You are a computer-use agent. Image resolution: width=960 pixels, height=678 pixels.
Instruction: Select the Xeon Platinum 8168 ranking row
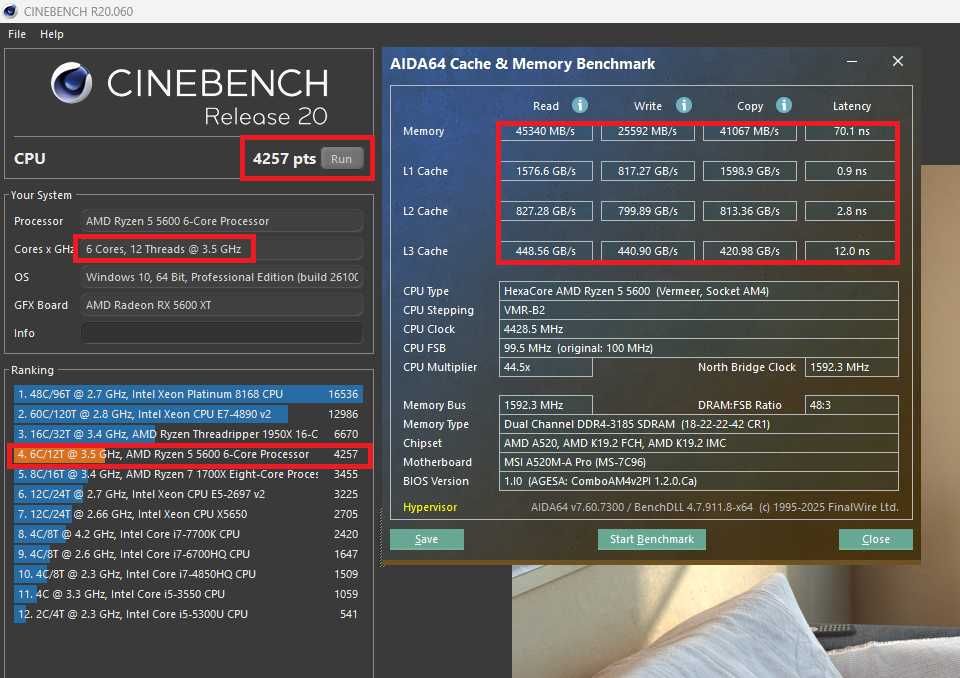click(x=188, y=394)
